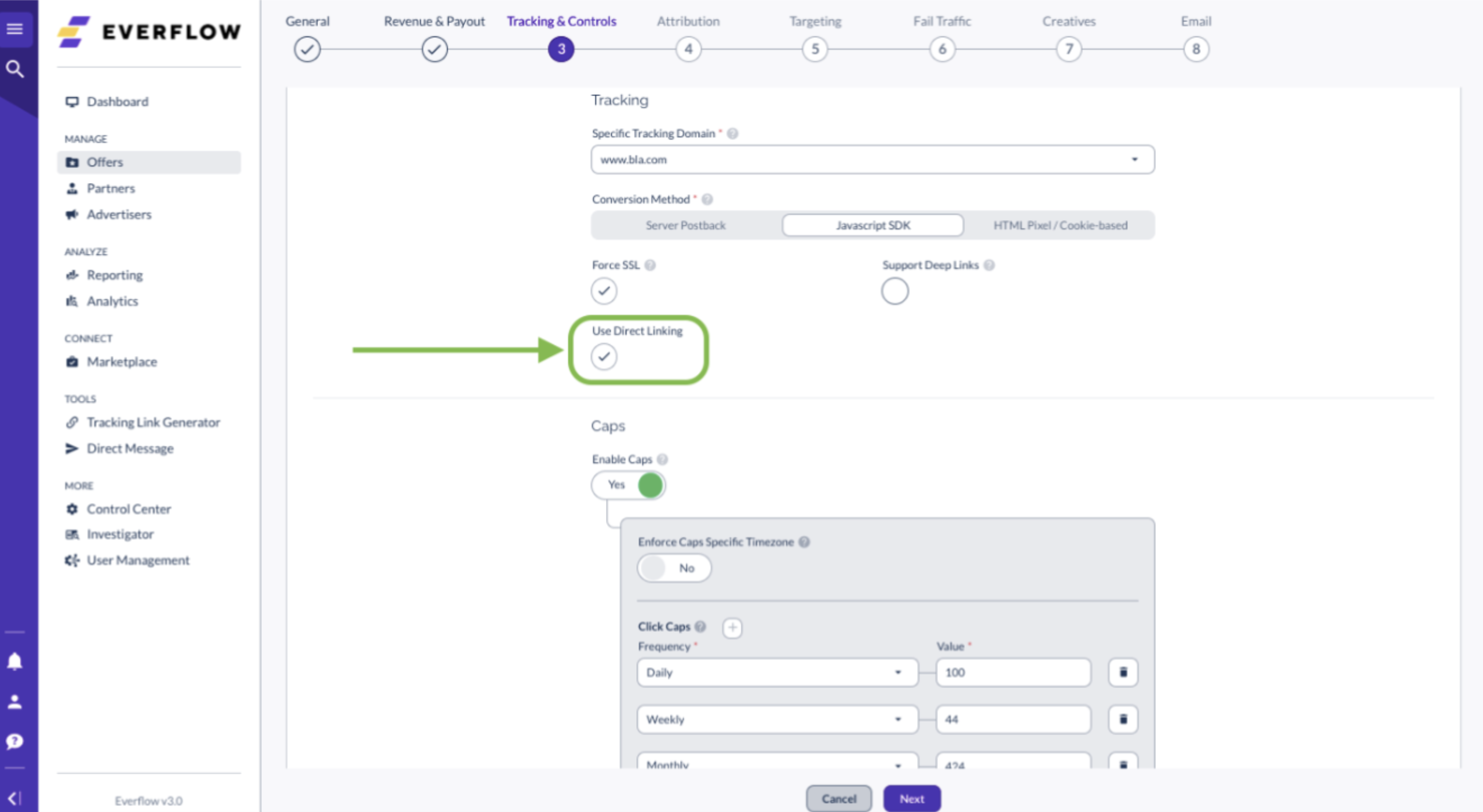This screenshot has width=1483, height=812.
Task: Click the search magnifier icon
Action: pos(14,70)
